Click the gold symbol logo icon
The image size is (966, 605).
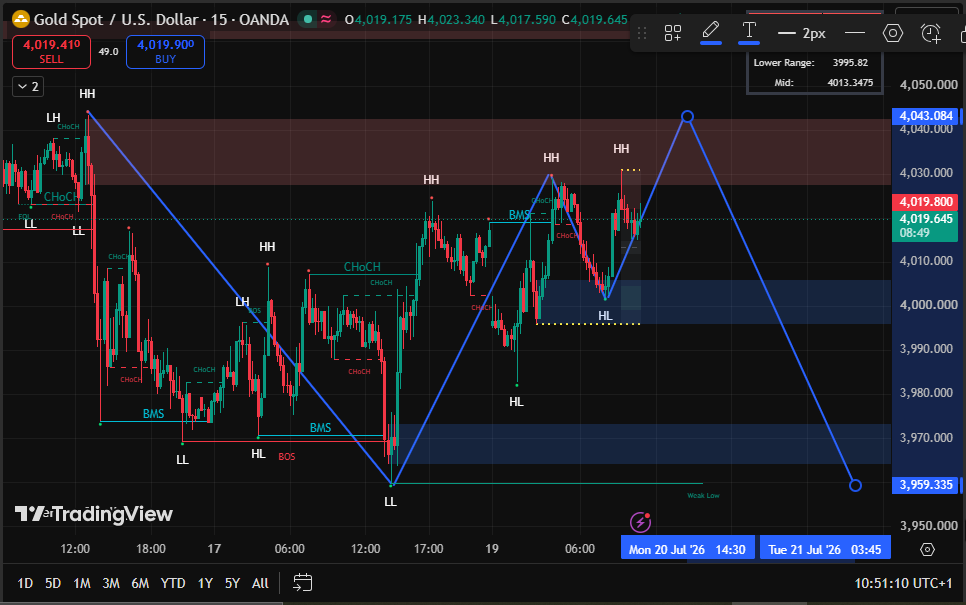point(21,20)
